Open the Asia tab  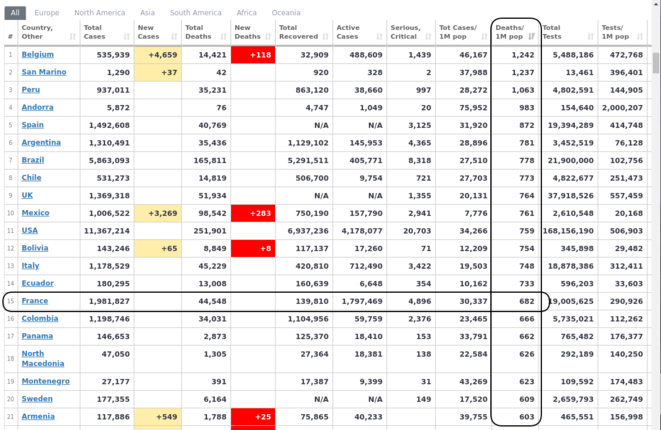pyautogui.click(x=148, y=13)
